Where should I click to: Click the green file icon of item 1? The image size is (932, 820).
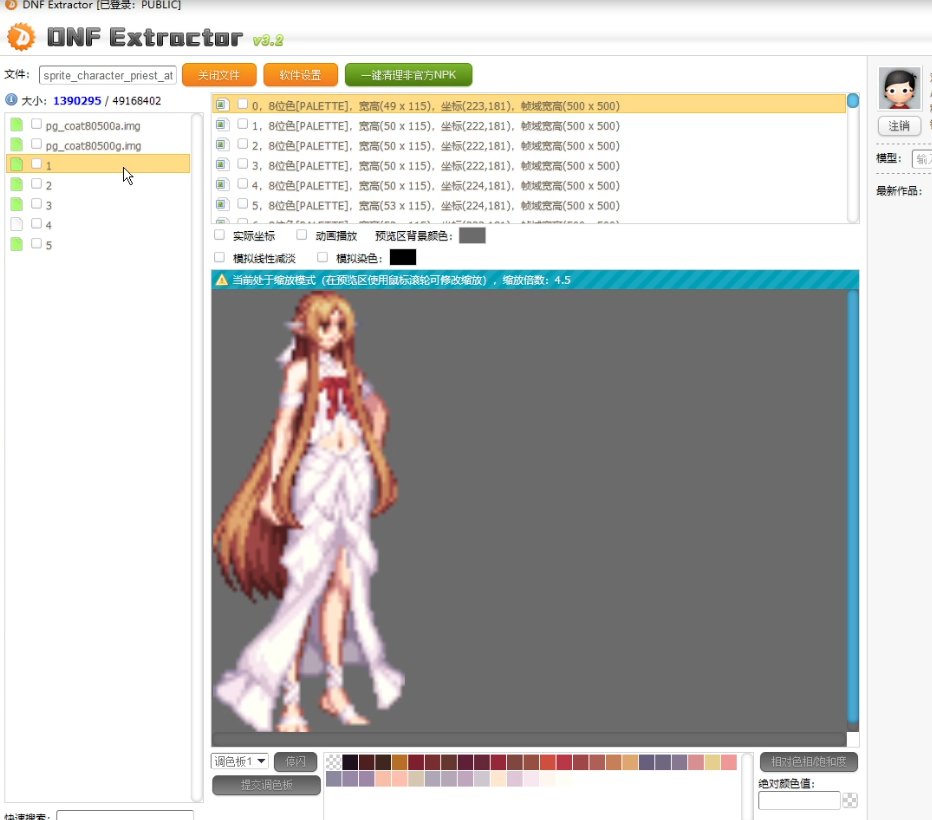17,164
